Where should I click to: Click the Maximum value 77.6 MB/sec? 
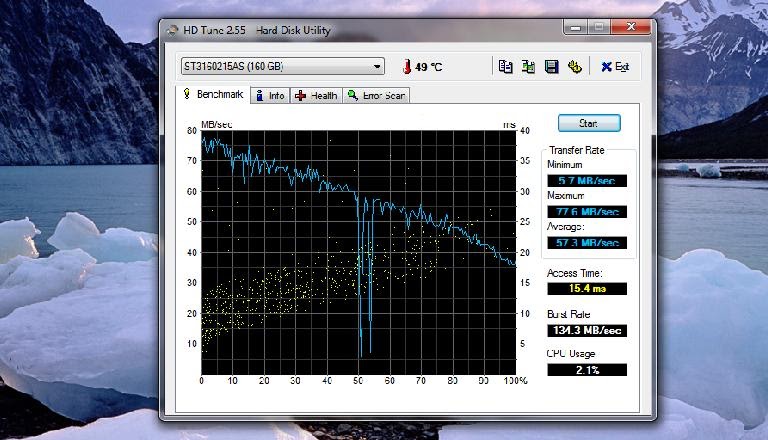[587, 212]
